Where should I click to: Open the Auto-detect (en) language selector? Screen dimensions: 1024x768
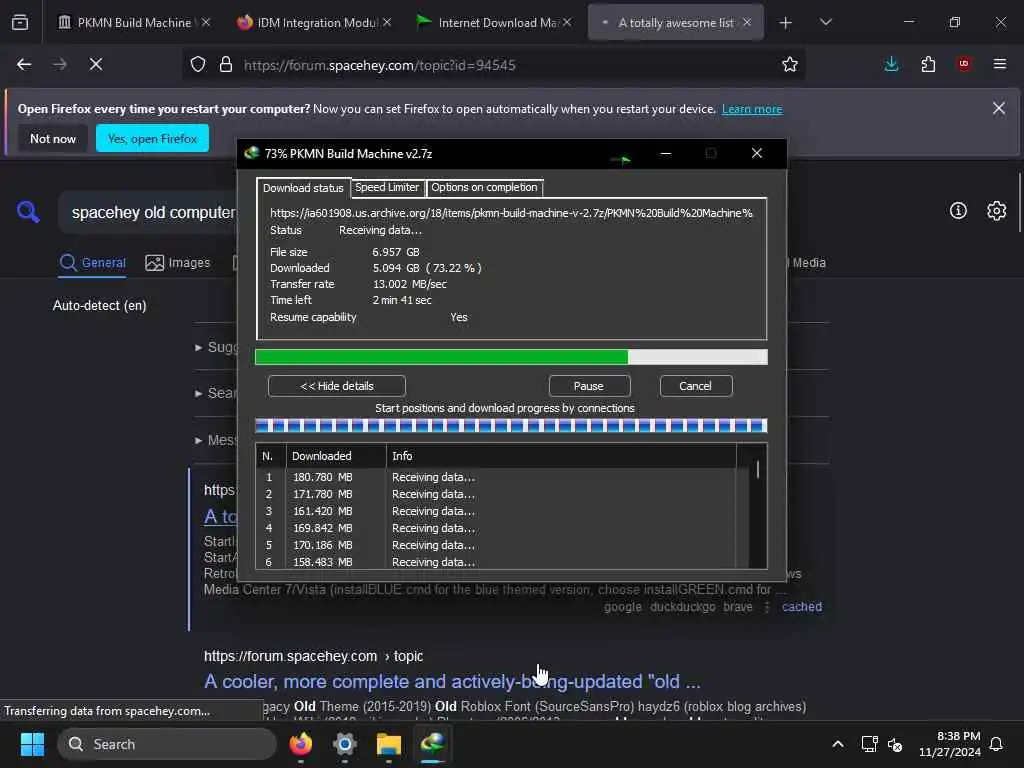[99, 305]
